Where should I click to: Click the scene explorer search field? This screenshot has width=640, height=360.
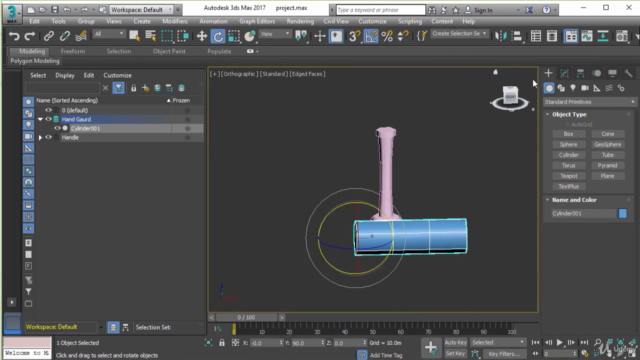[x=62, y=88]
